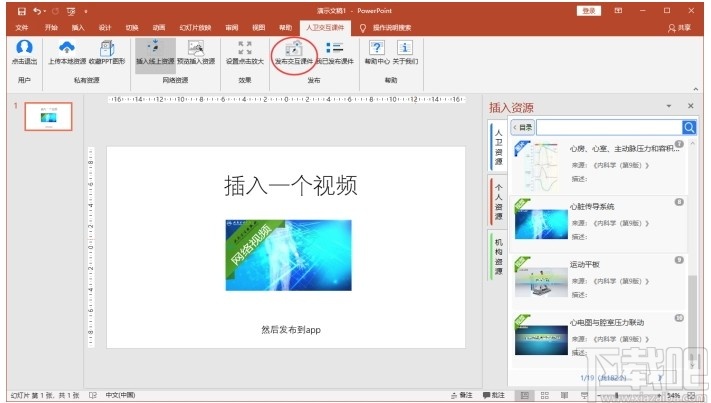Viewport: 711px width, 403px height.
Task: Save the presentation via quick access toolbar
Action: click(x=21, y=11)
